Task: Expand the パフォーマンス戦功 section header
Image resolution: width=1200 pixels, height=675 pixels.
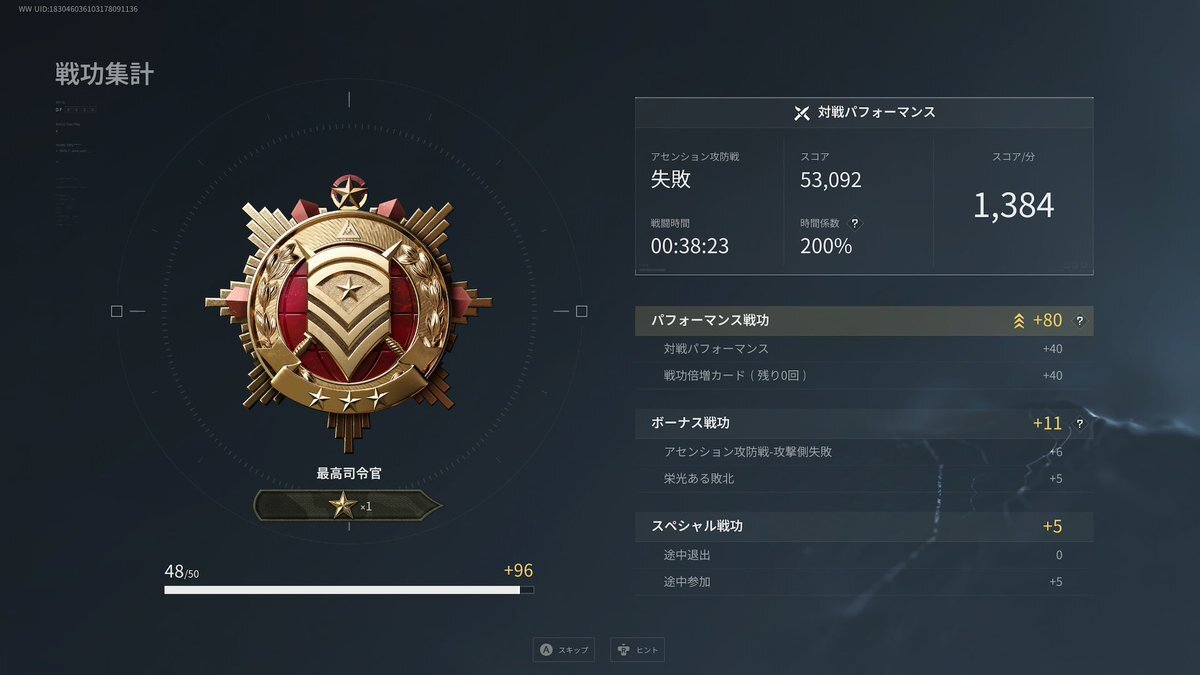Action: (x=864, y=321)
